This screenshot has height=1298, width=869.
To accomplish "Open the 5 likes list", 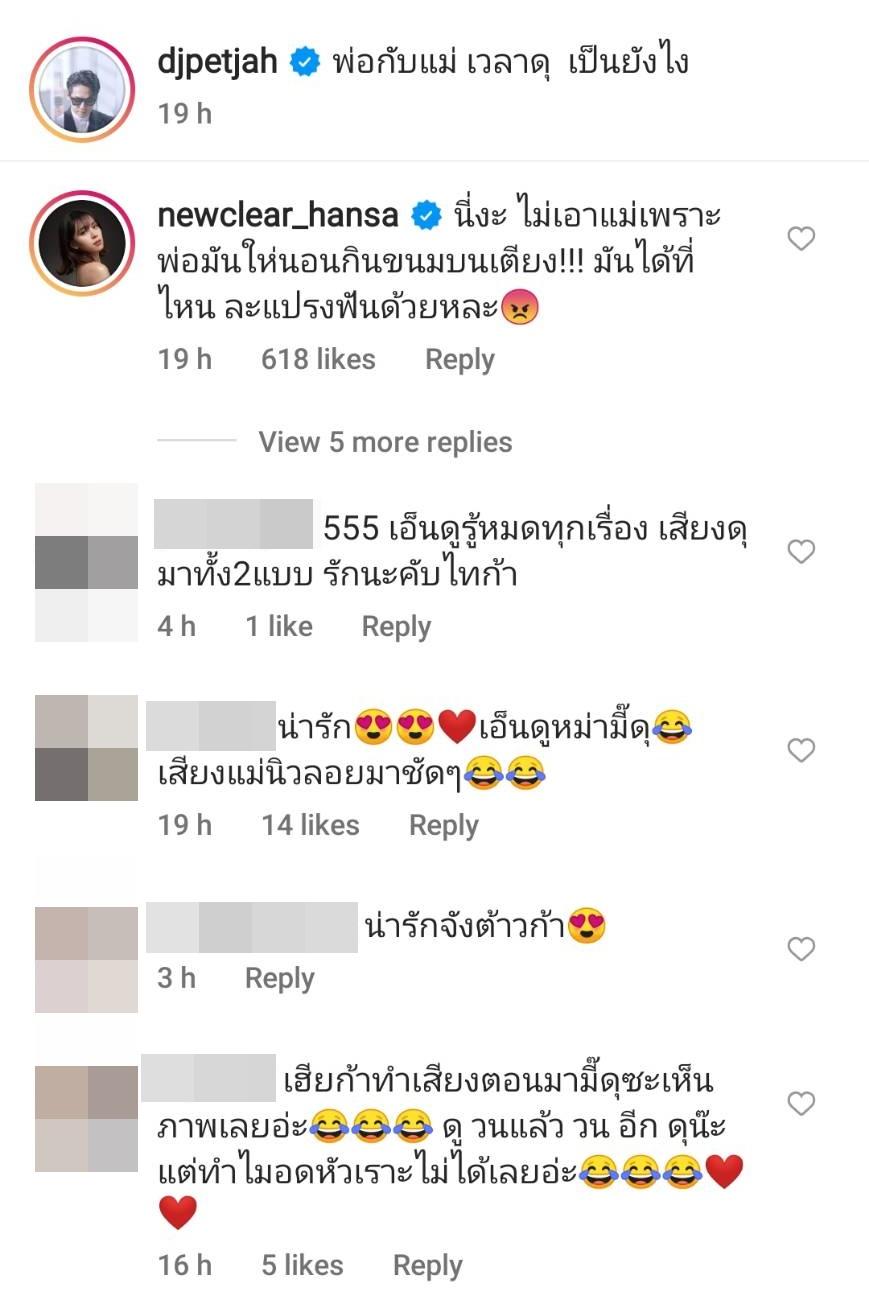I will point(302,1265).
